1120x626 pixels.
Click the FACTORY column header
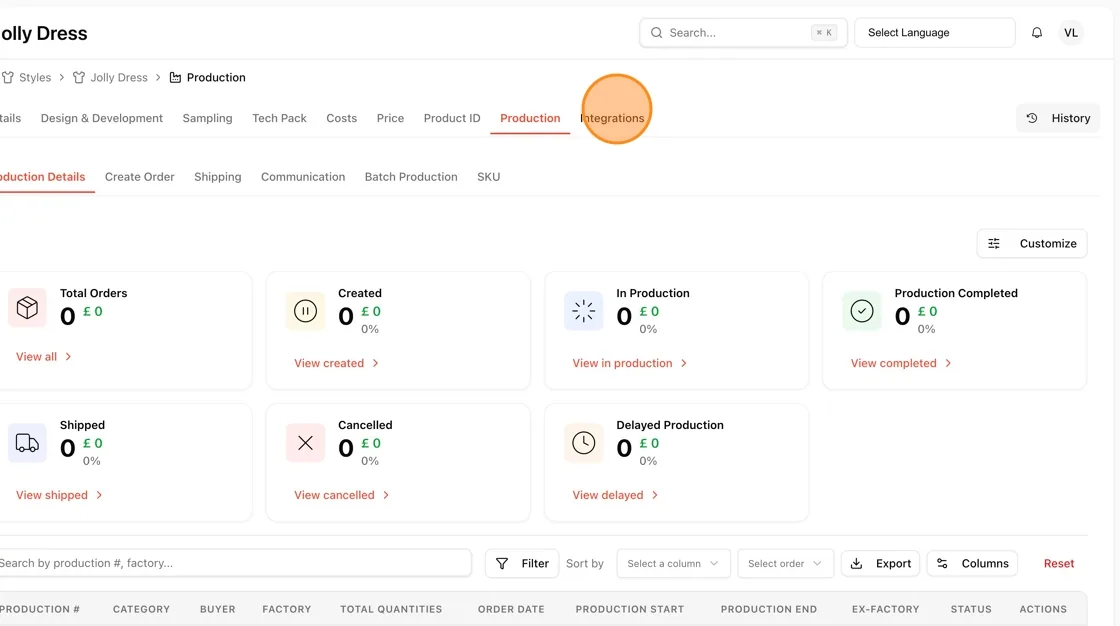tap(286, 609)
